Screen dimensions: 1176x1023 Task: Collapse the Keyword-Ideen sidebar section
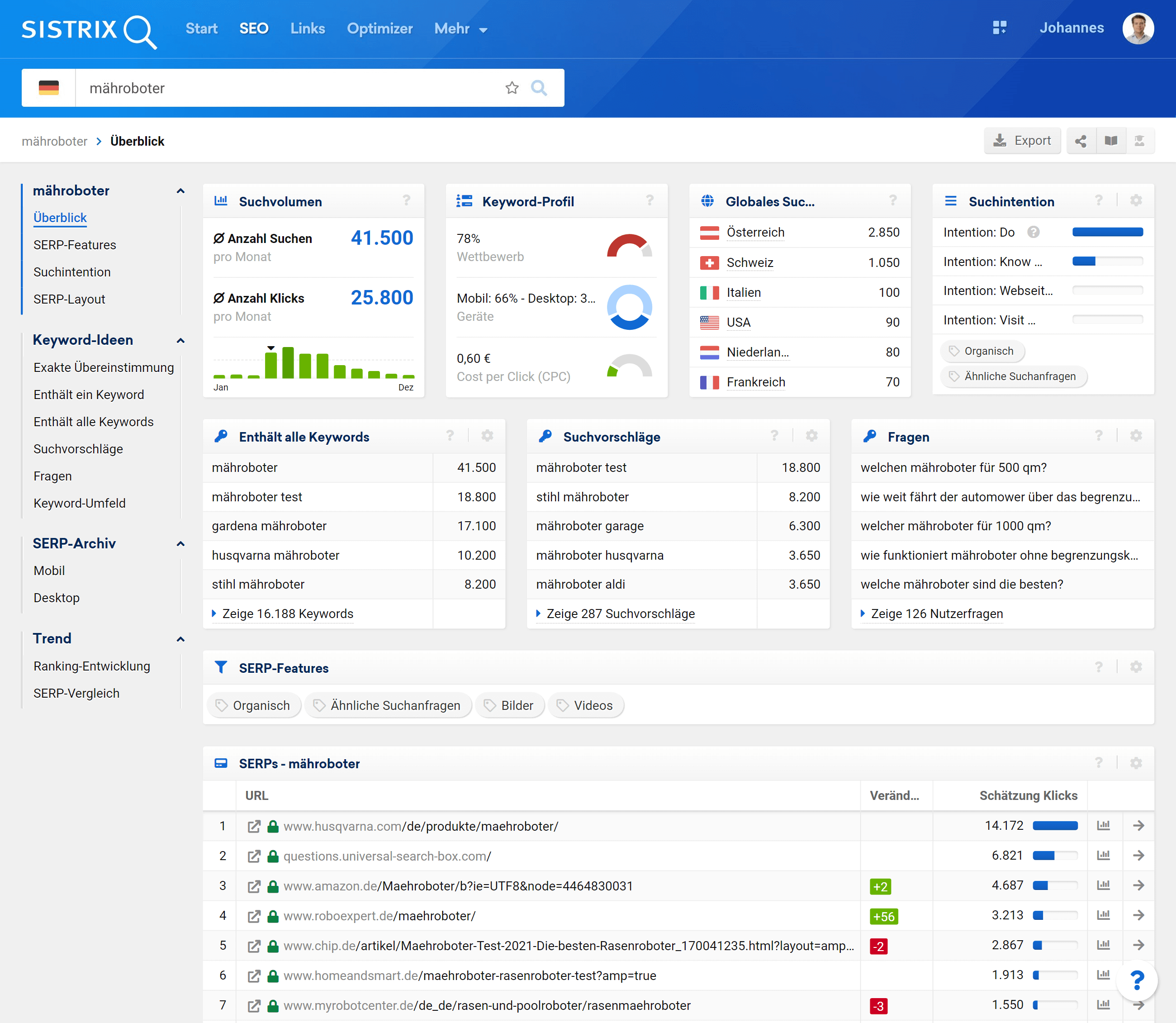180,341
